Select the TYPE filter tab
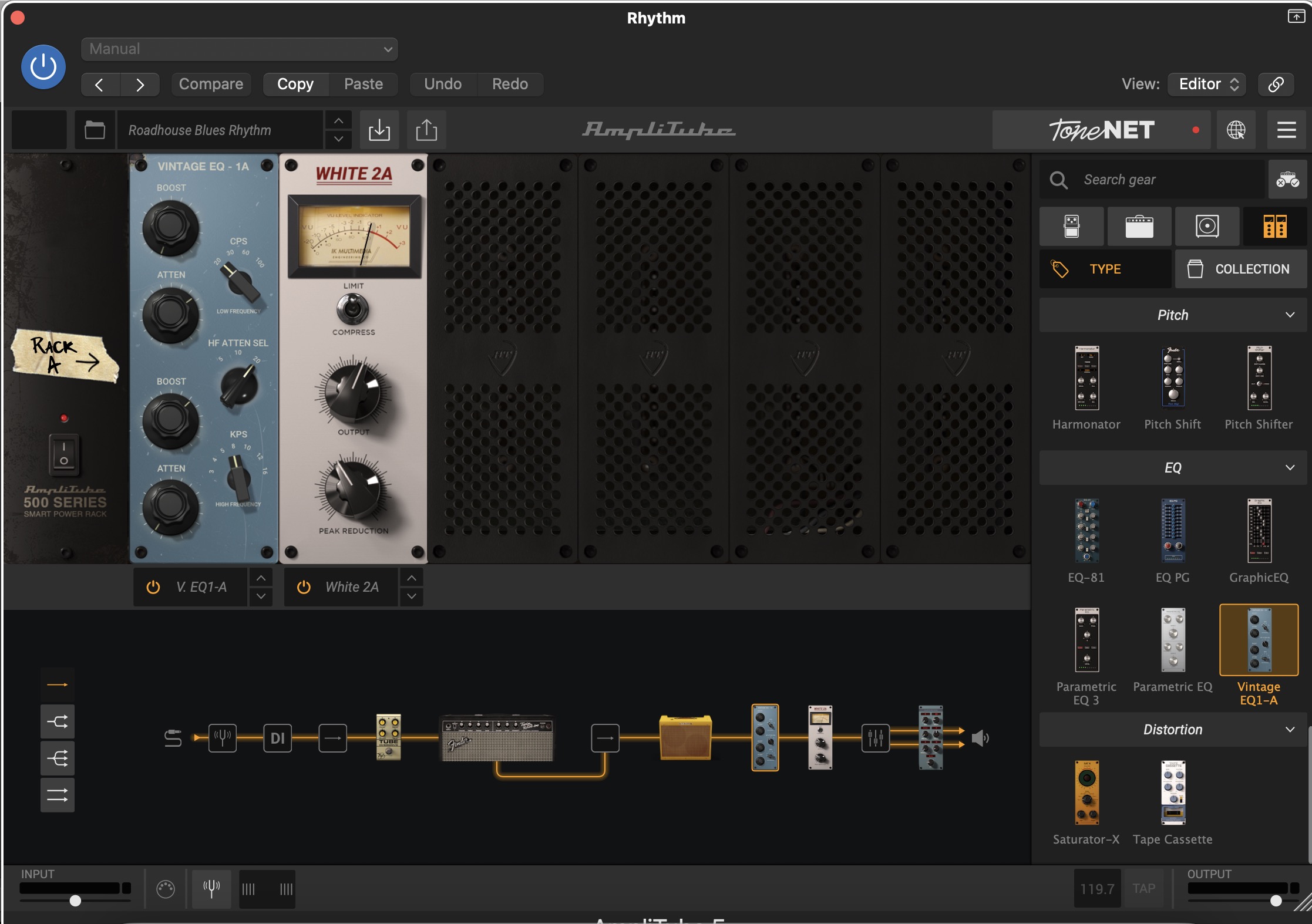1312x924 pixels. [x=1105, y=269]
